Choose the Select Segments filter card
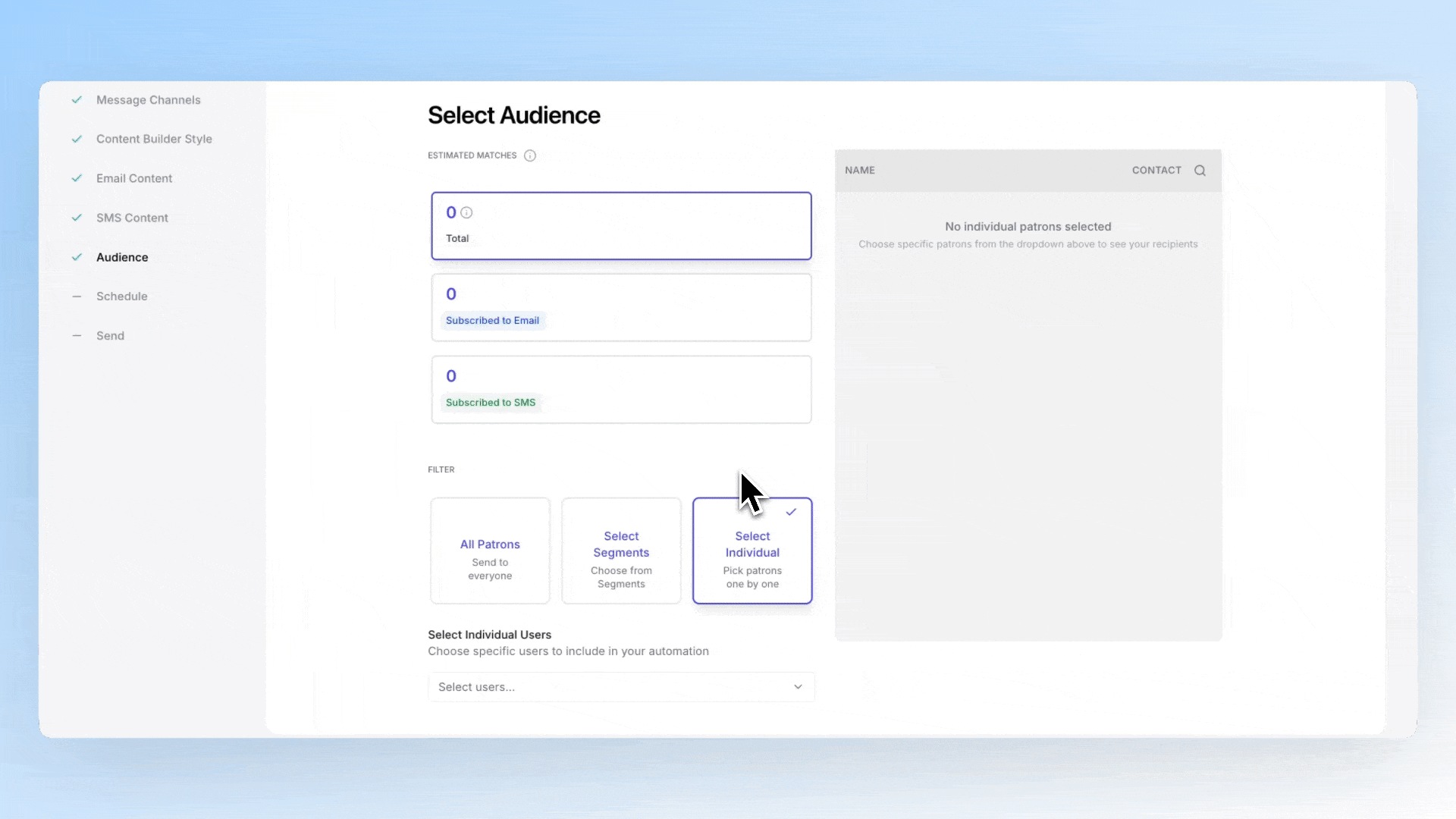 [x=621, y=551]
